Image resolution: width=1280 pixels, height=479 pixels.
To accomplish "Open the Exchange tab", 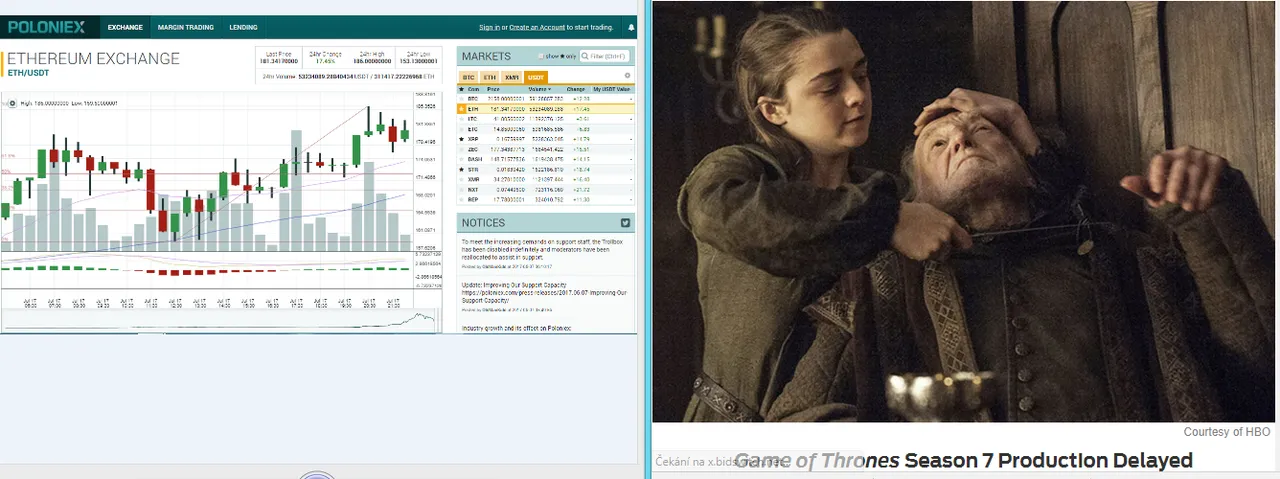I will [125, 27].
